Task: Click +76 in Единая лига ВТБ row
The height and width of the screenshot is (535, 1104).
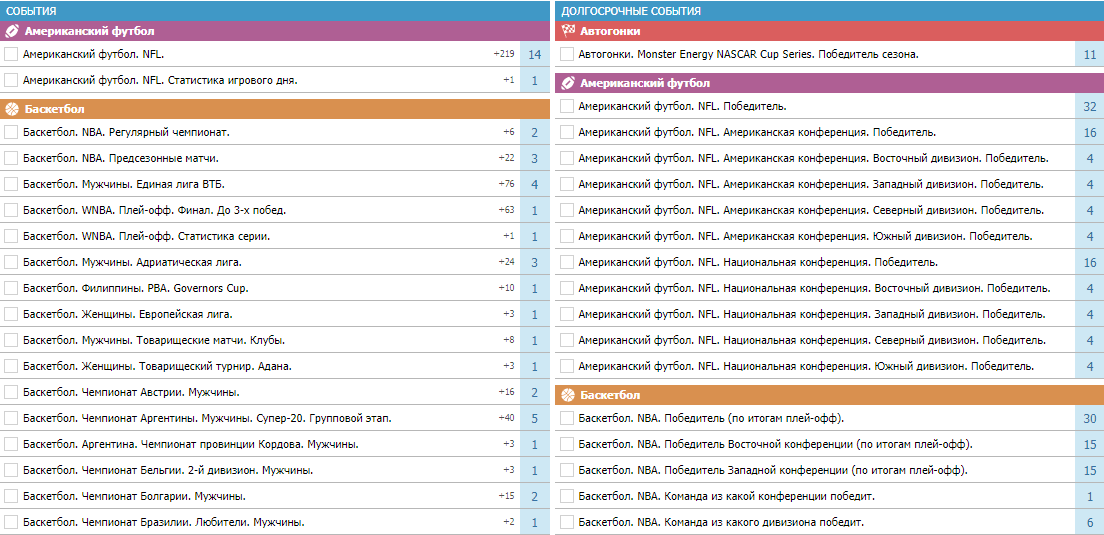Action: pyautogui.click(x=507, y=184)
